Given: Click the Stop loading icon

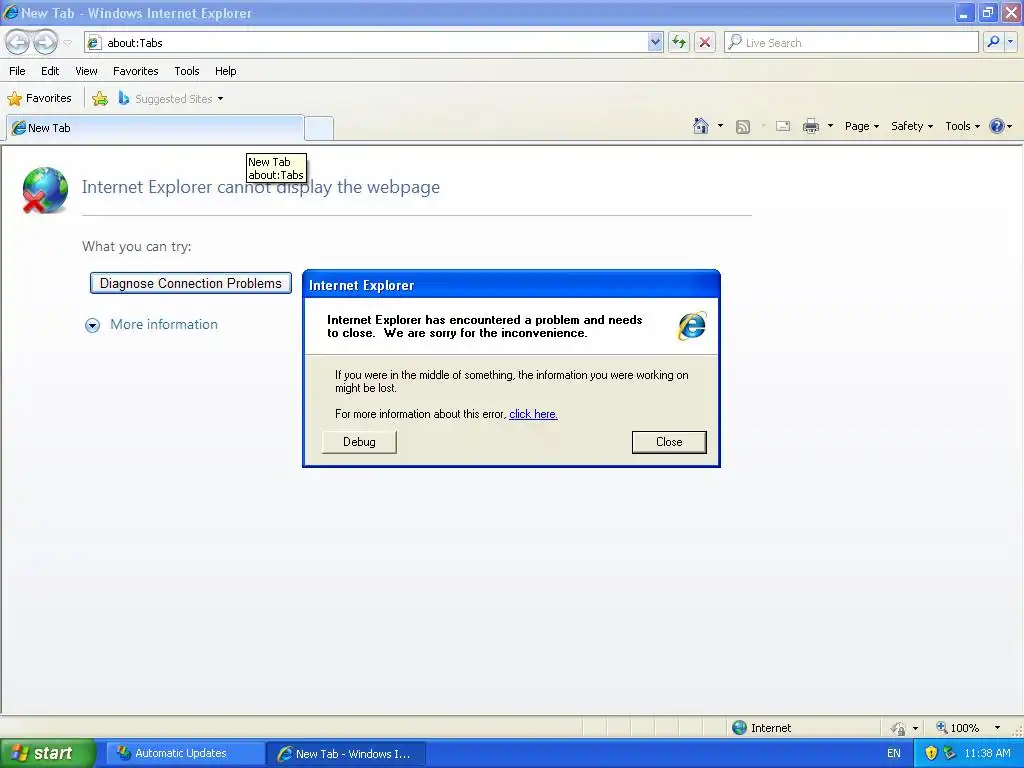Looking at the screenshot, I should coord(705,42).
